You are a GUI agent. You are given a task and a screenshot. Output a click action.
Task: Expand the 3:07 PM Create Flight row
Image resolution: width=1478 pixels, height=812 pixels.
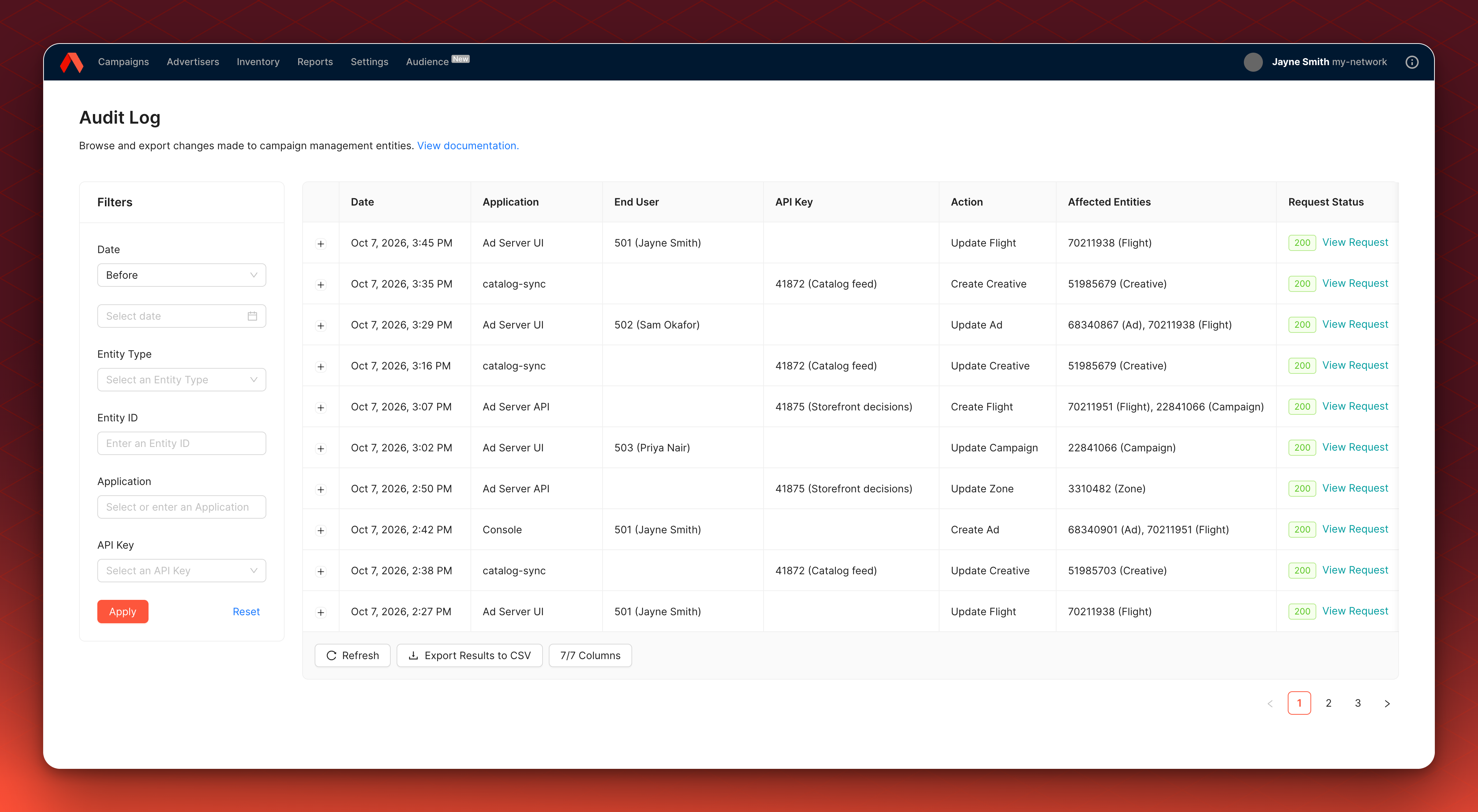click(x=321, y=408)
